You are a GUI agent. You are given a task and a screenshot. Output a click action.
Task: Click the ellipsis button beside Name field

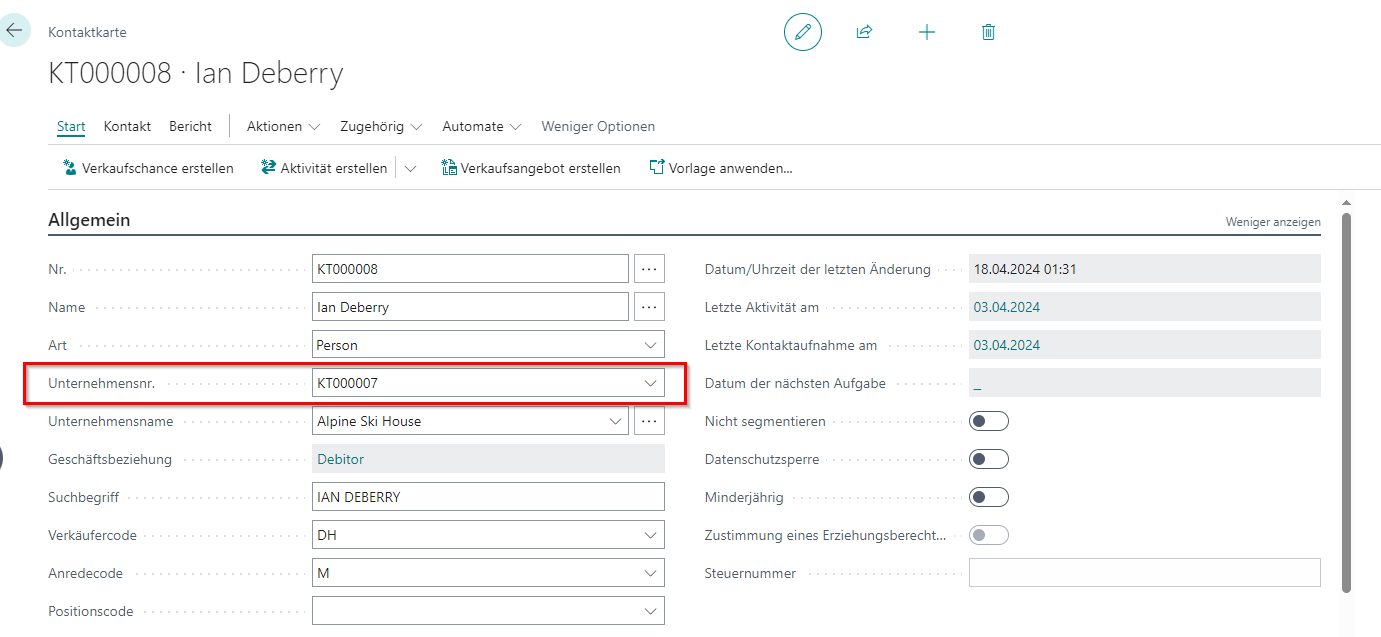click(650, 307)
